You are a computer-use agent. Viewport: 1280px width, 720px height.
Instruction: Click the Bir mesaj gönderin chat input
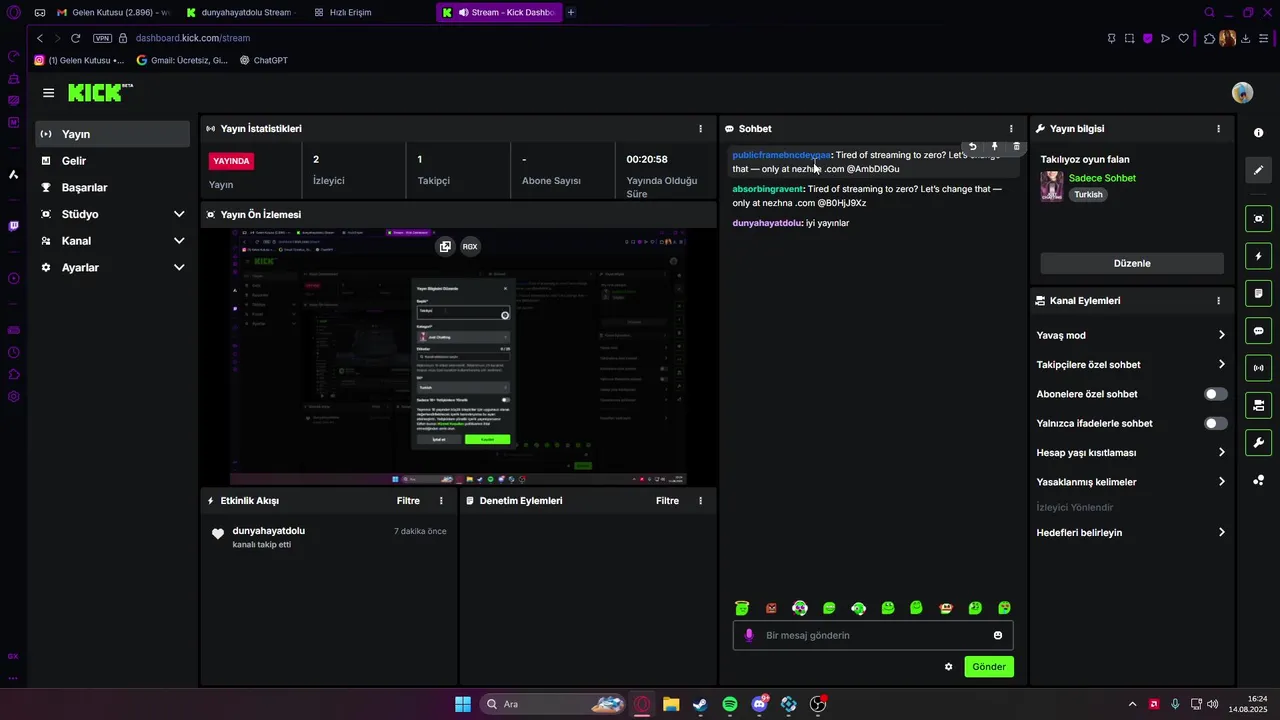click(x=872, y=635)
